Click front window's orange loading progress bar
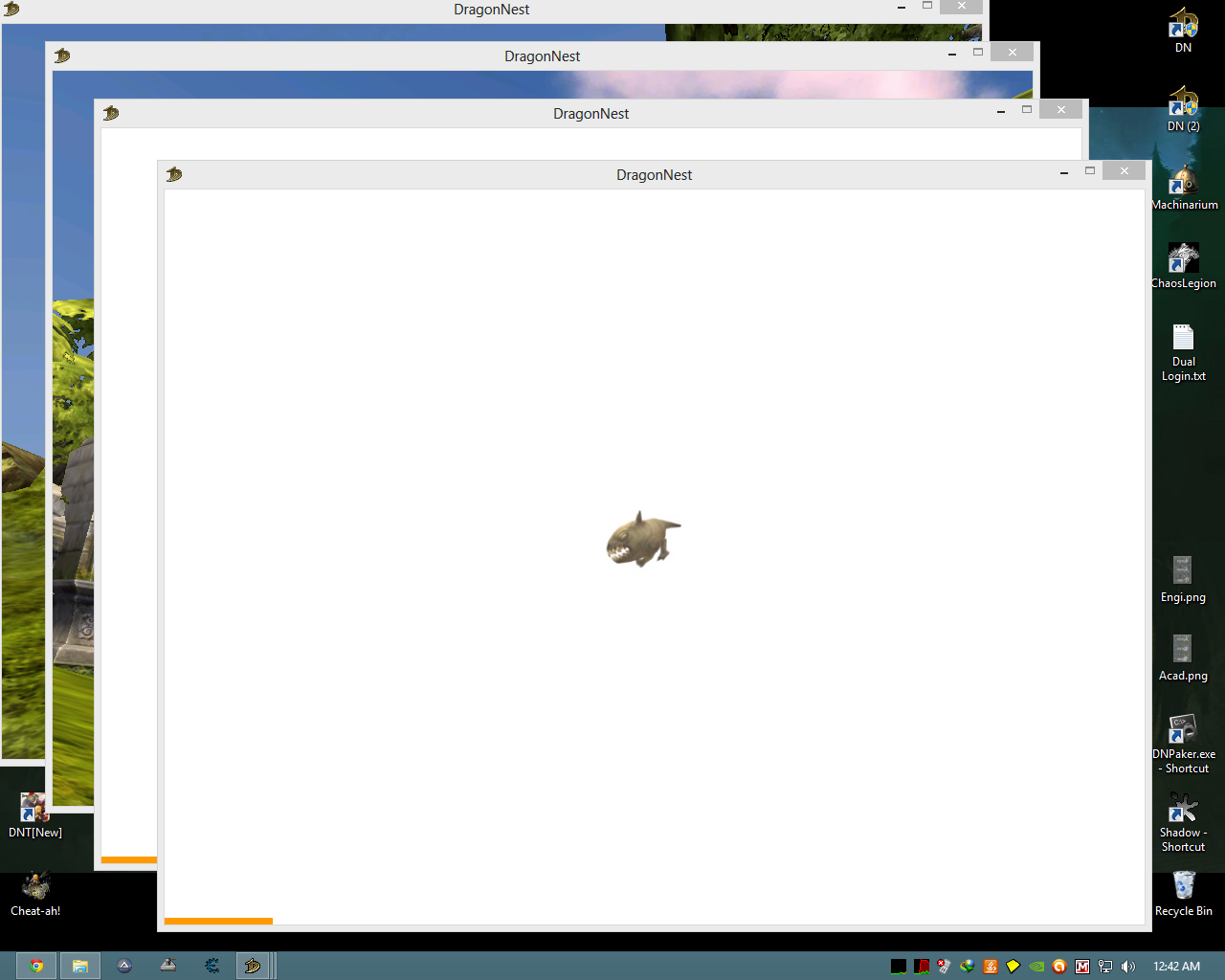 (218, 921)
